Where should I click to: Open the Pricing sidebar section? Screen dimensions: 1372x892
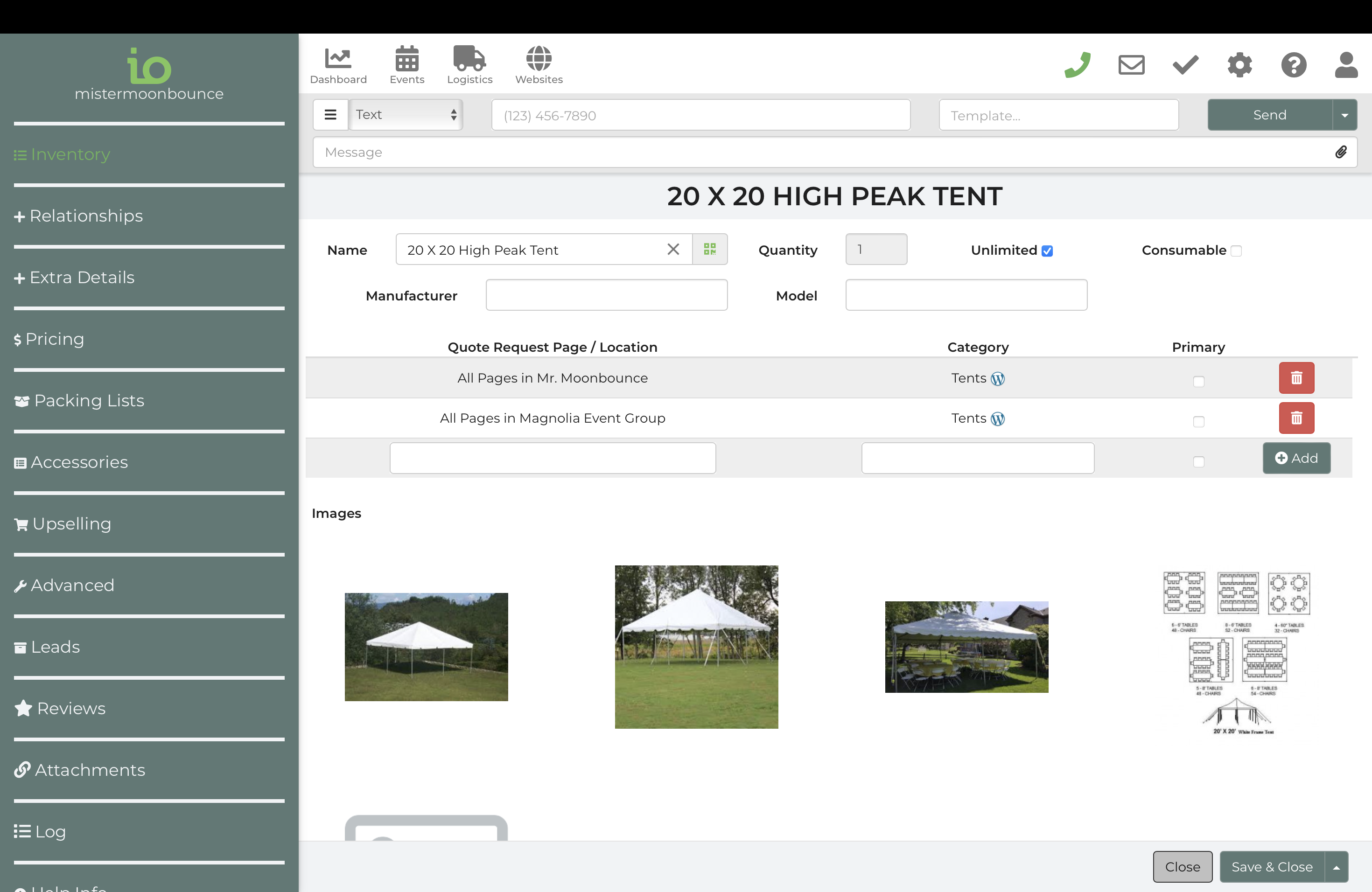(x=55, y=339)
